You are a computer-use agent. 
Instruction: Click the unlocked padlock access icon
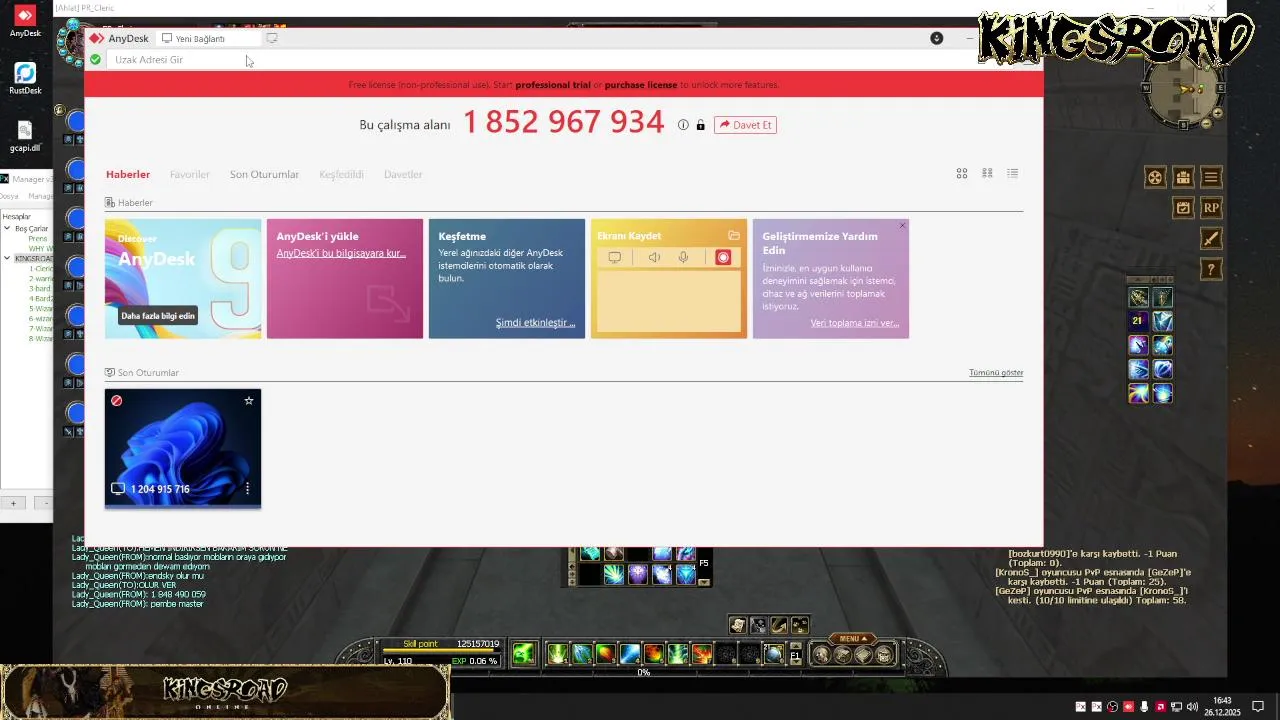[700, 125]
